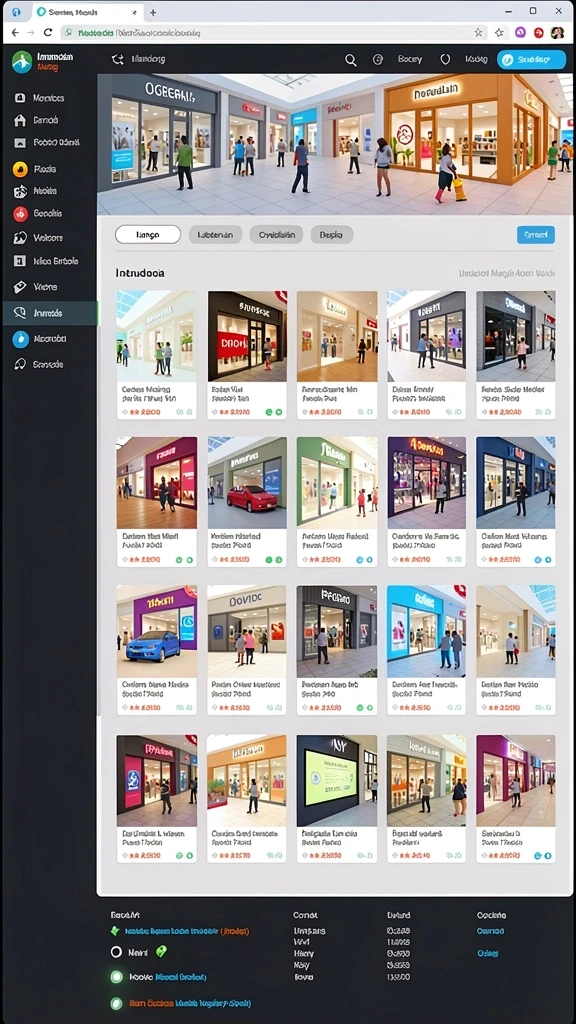Select the white circle radio in footer
Image resolution: width=576 pixels, height=1024 pixels.
pyautogui.click(x=116, y=952)
